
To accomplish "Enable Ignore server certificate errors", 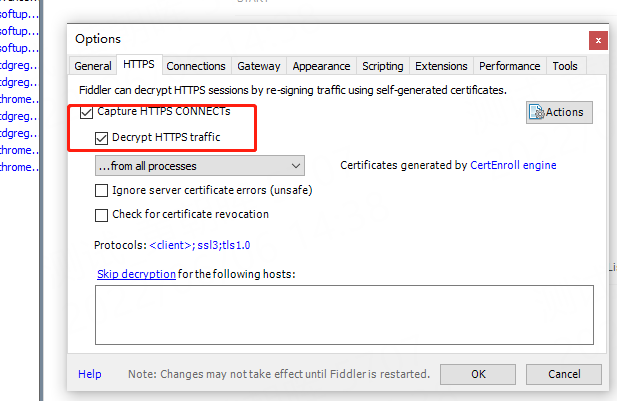I will [102, 190].
